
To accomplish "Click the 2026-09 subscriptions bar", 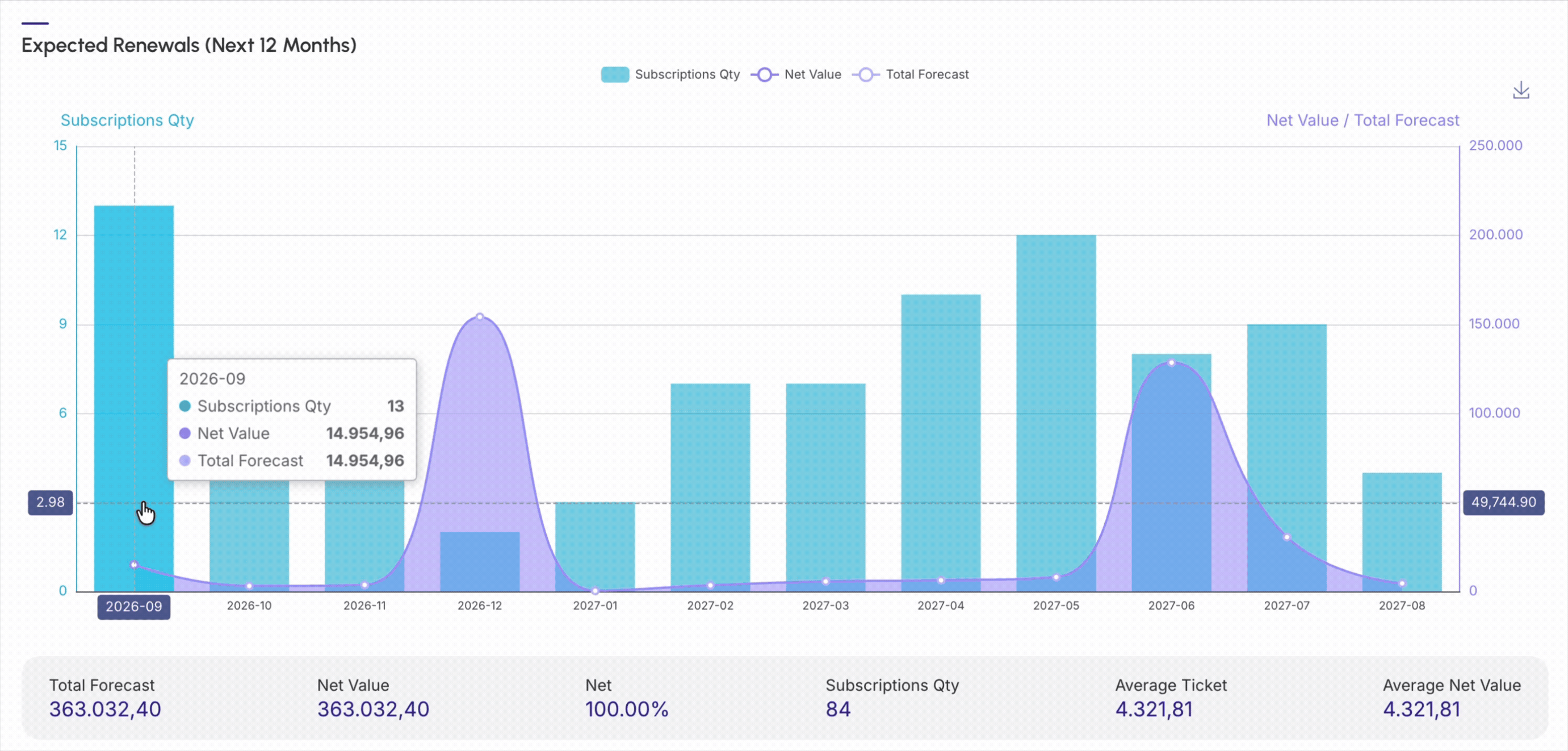I will coord(134,398).
